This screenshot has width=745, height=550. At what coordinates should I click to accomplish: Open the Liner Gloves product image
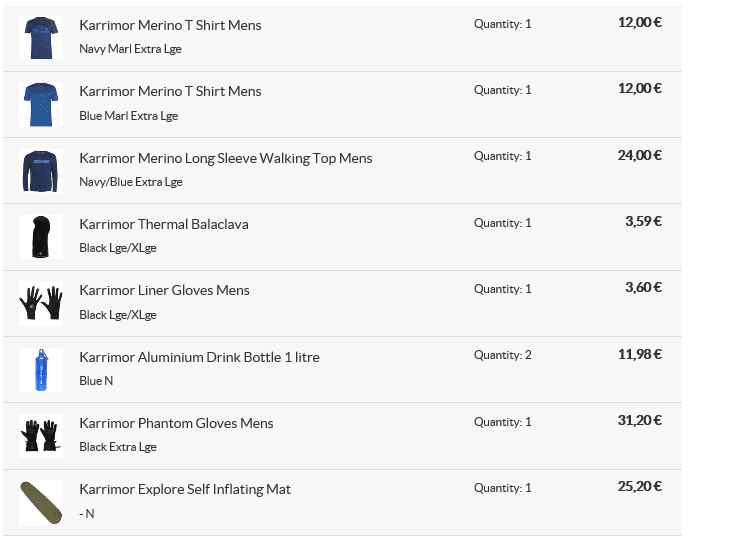tap(41, 303)
